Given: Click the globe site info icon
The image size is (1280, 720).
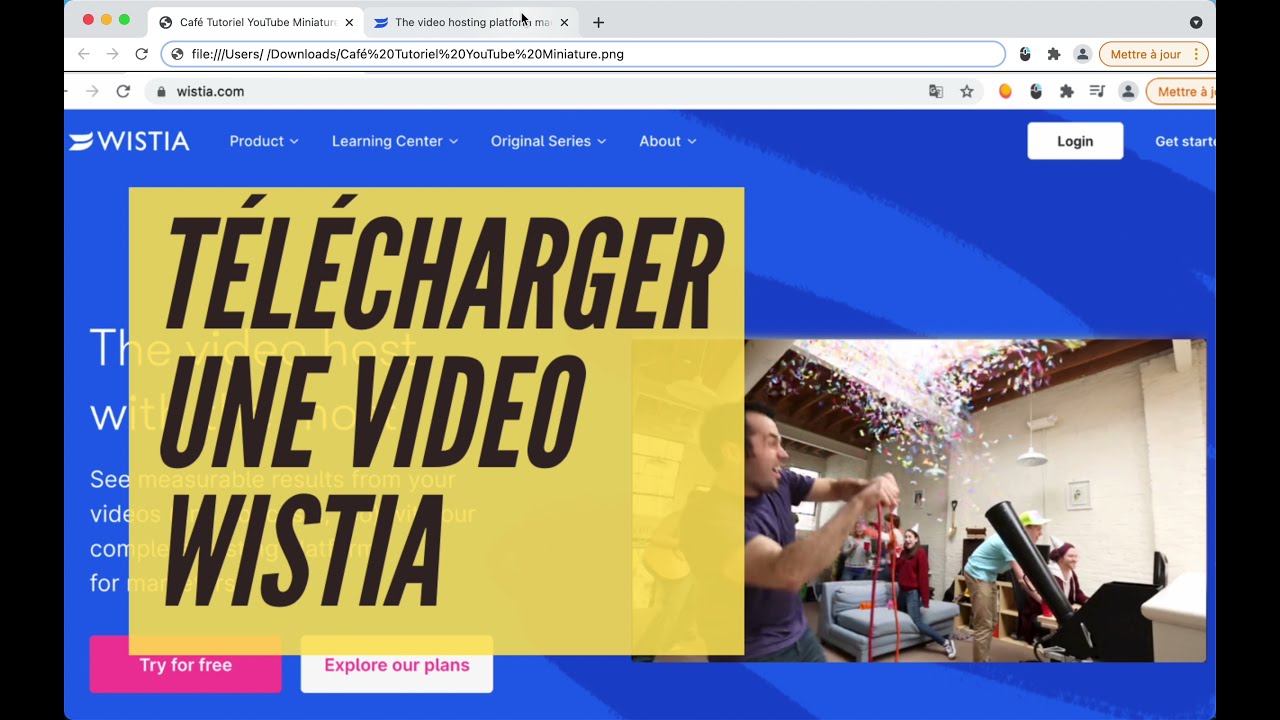Looking at the screenshot, I should [x=177, y=54].
